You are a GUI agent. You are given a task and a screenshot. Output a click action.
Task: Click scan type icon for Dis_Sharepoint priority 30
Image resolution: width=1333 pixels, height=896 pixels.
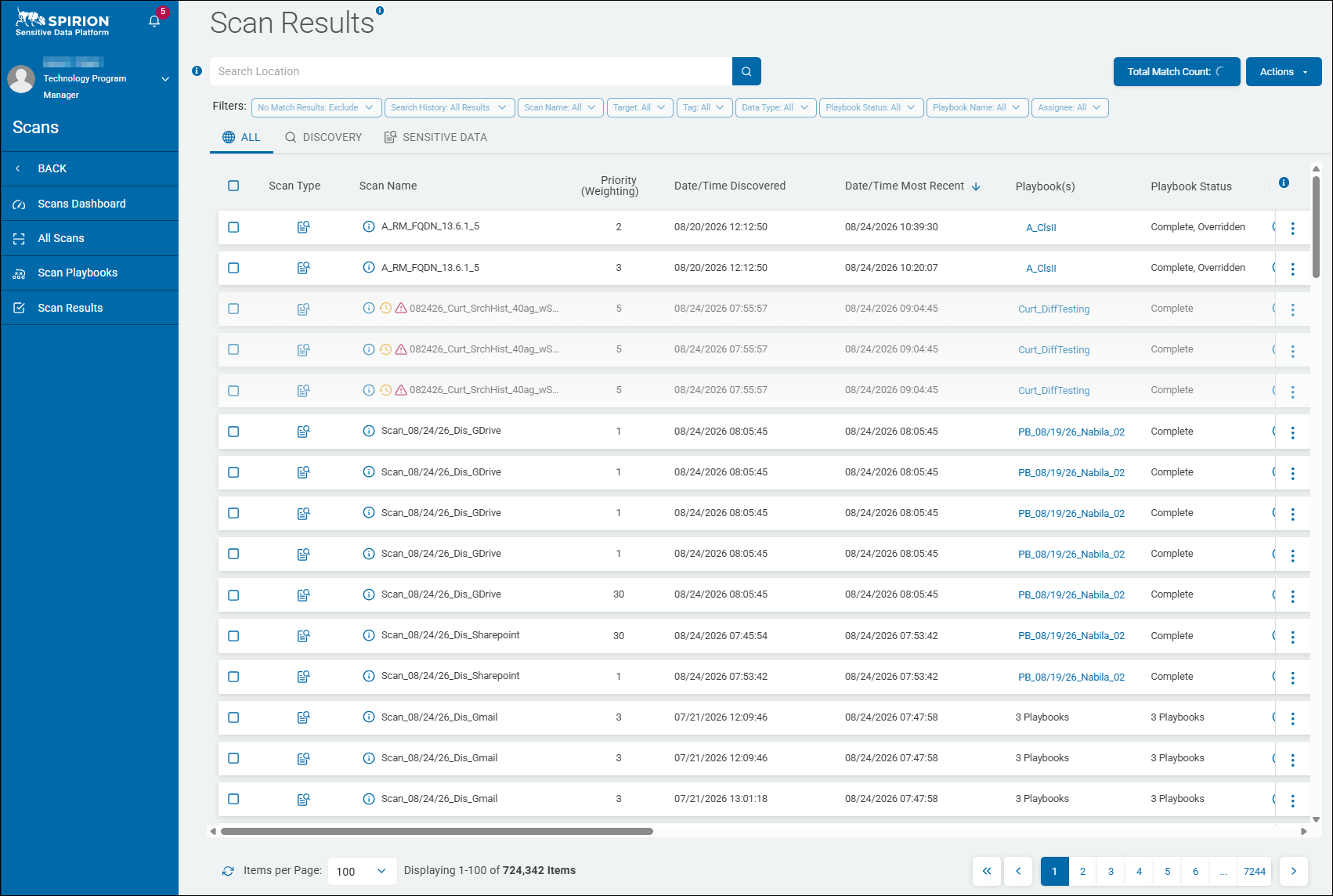point(303,636)
